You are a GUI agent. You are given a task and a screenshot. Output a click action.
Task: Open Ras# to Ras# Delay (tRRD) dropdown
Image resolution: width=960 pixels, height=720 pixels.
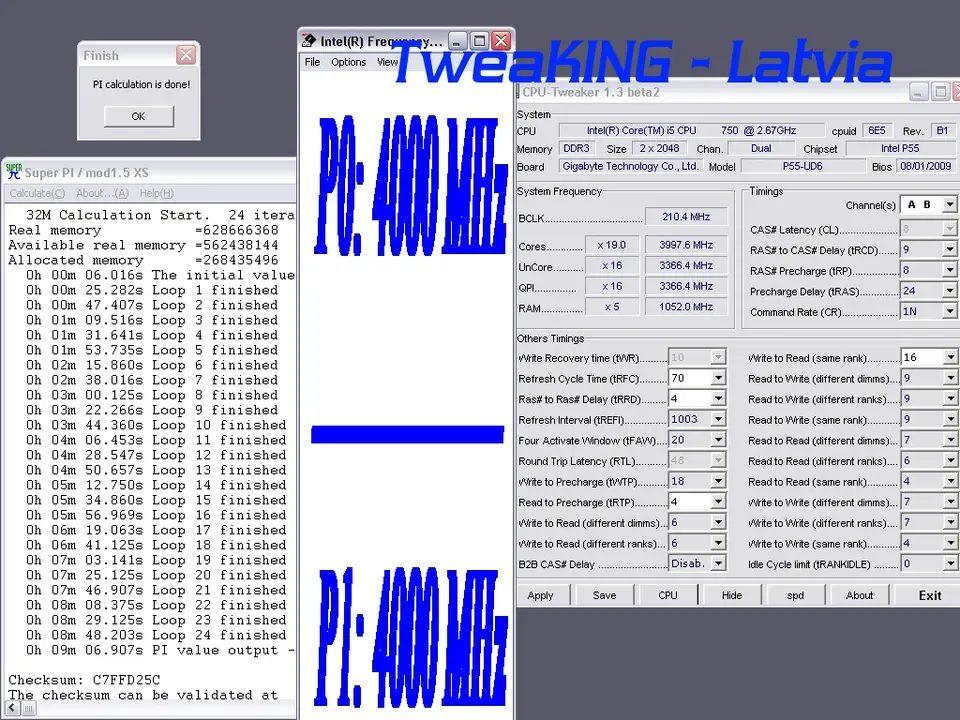[x=718, y=399]
